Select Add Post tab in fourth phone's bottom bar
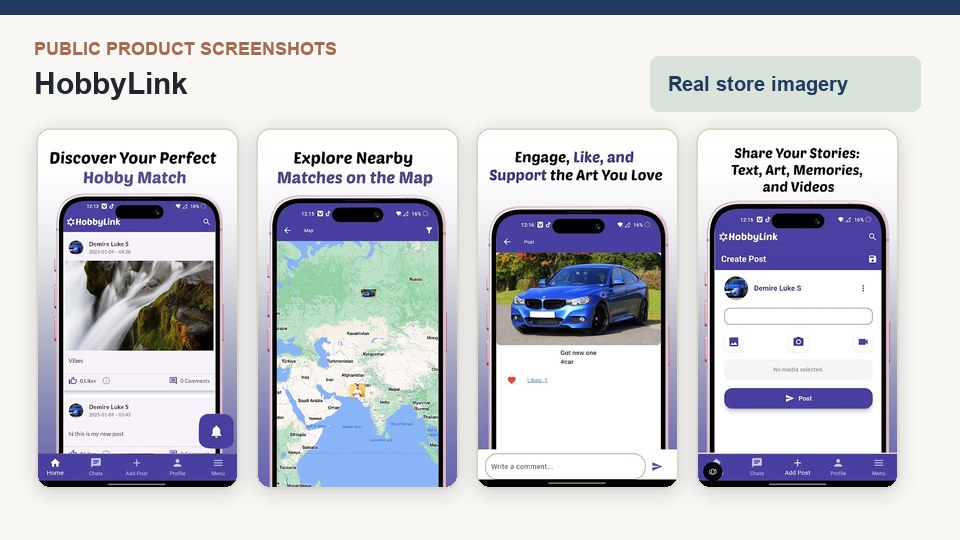The width and height of the screenshot is (960, 540). pyautogui.click(x=797, y=467)
